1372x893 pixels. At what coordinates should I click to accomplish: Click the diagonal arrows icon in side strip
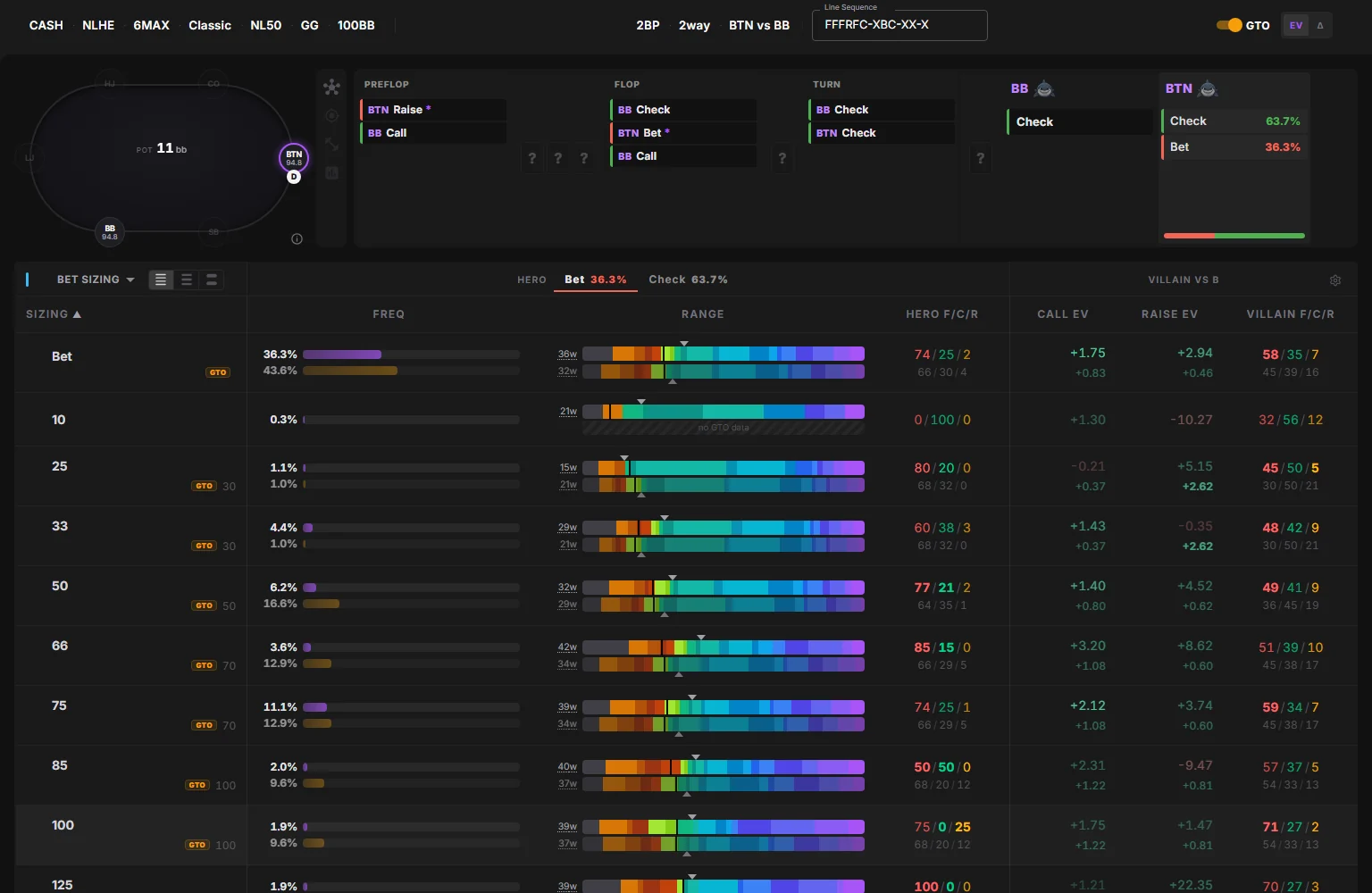[x=331, y=144]
